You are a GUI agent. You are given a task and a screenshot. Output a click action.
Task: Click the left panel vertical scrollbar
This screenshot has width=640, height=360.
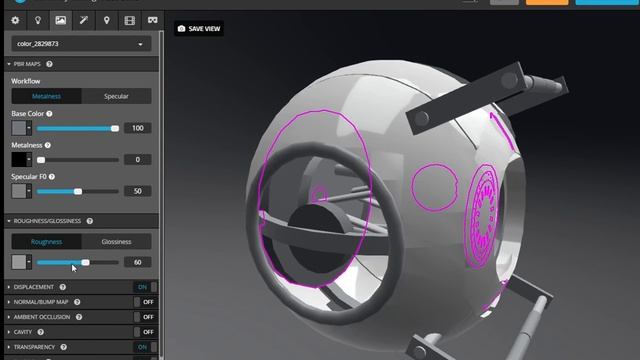click(x=161, y=195)
